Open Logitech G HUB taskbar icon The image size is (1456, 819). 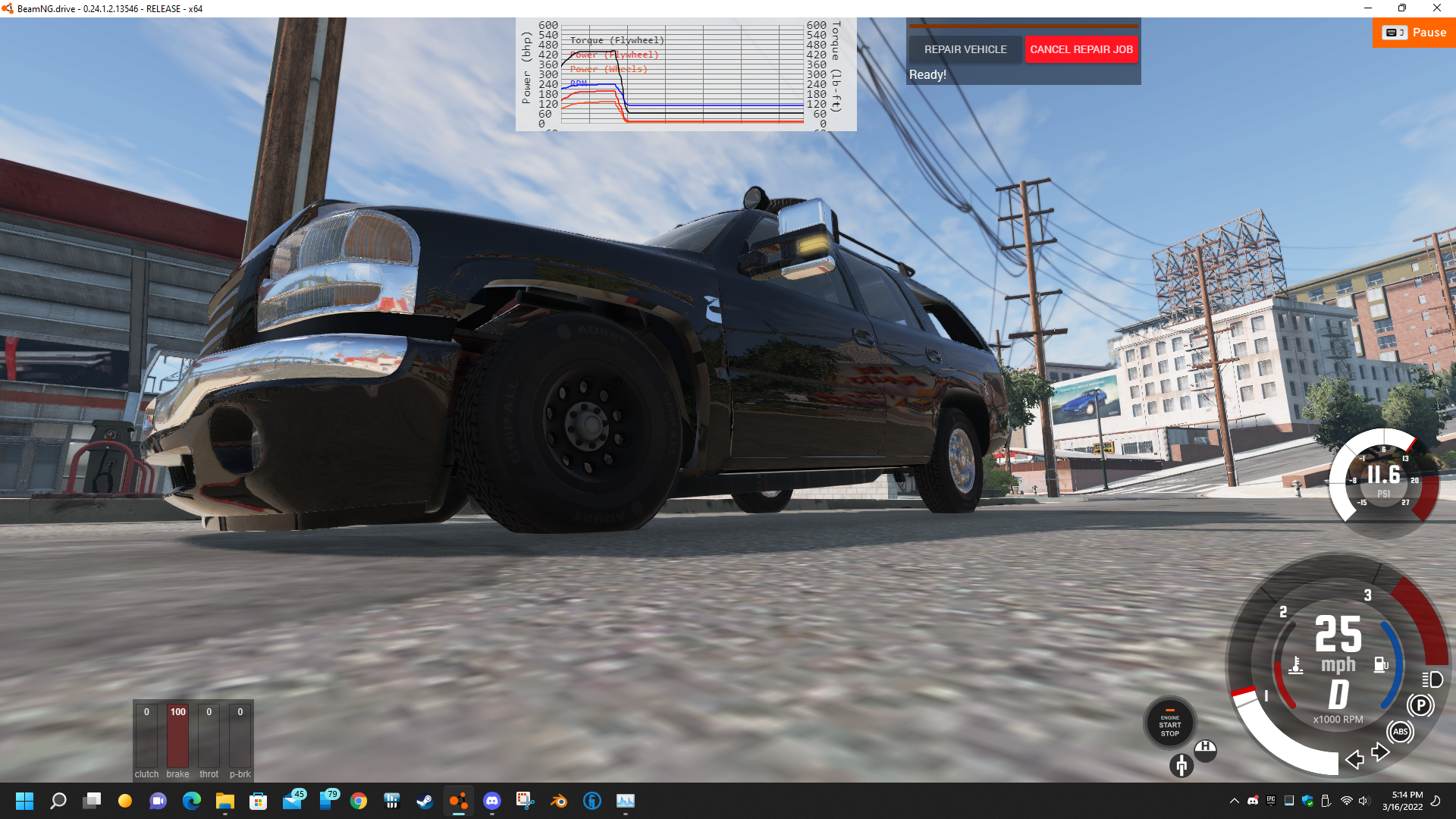pyautogui.click(x=591, y=801)
